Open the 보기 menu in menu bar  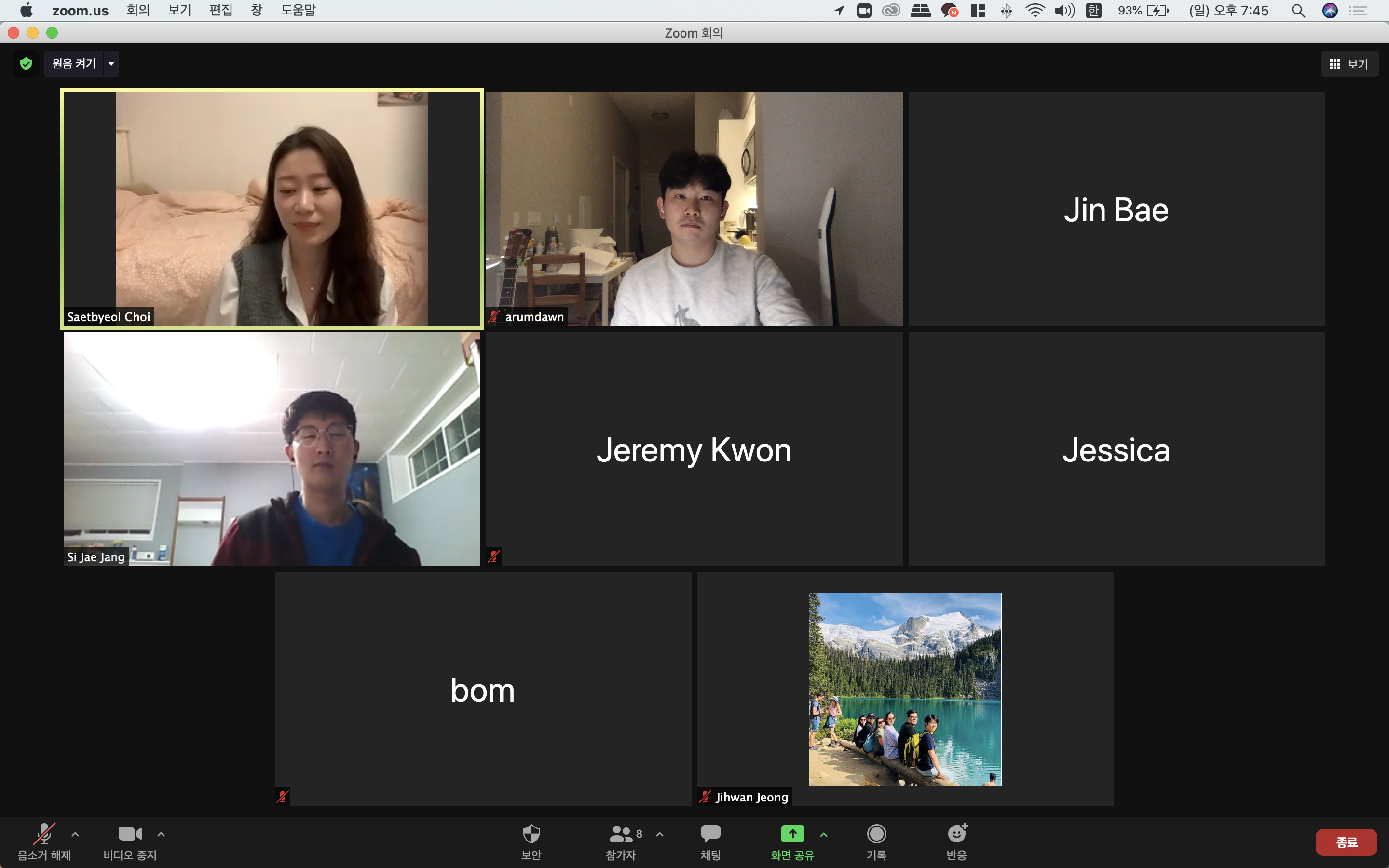[179, 10]
